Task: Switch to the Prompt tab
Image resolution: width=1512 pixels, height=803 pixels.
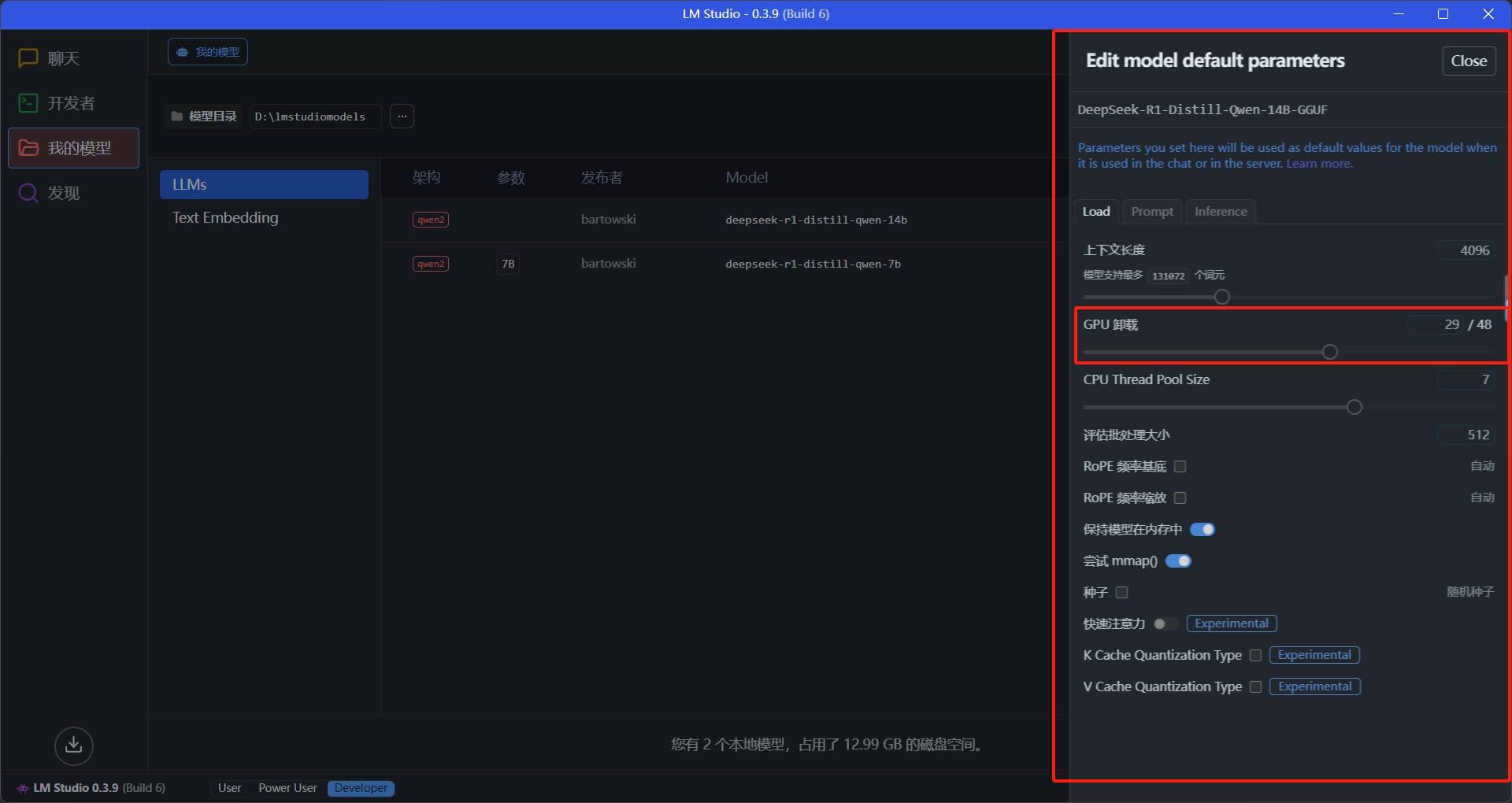Action: click(1152, 211)
